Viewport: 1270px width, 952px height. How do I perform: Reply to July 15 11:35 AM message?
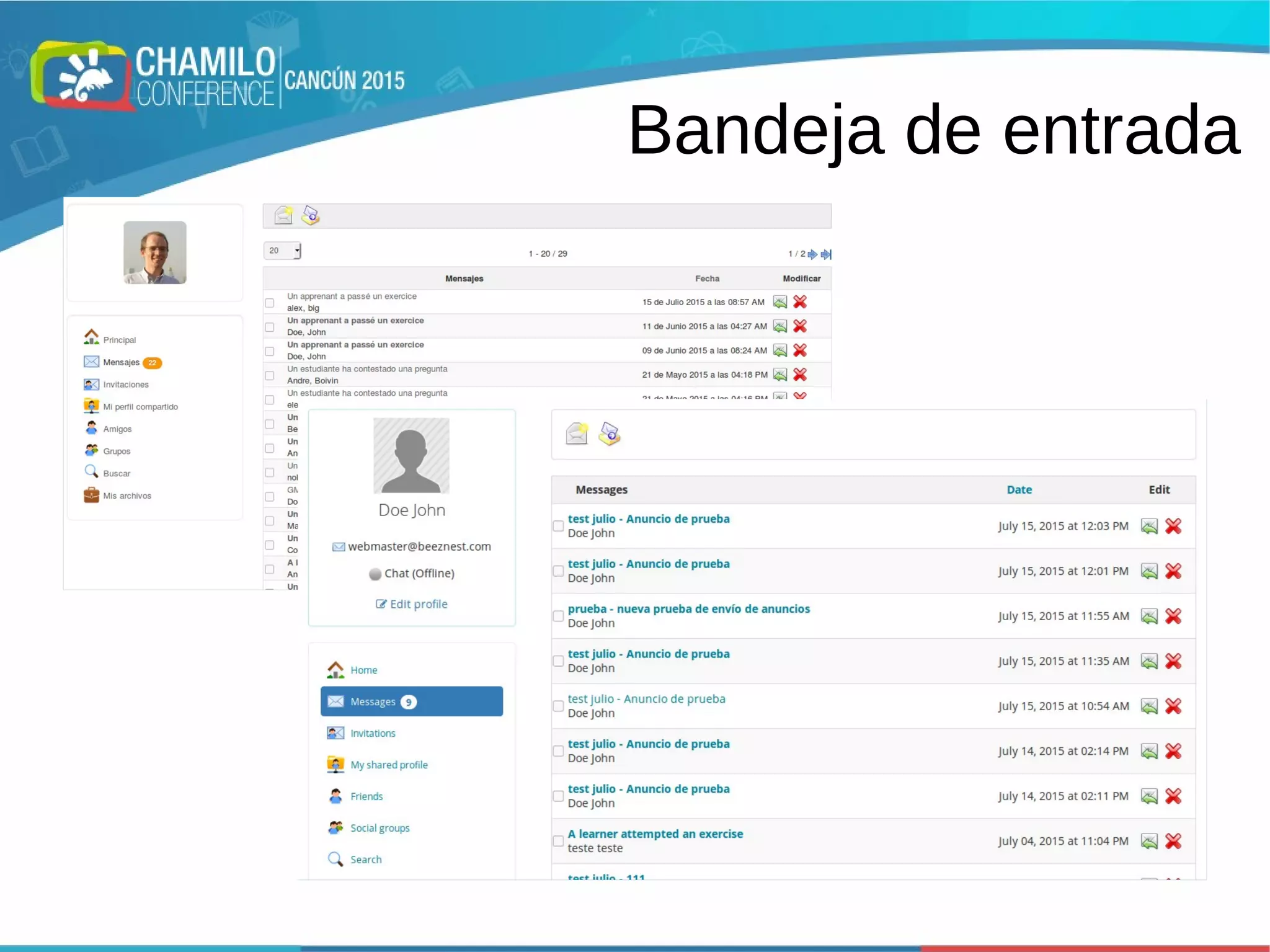(1149, 661)
